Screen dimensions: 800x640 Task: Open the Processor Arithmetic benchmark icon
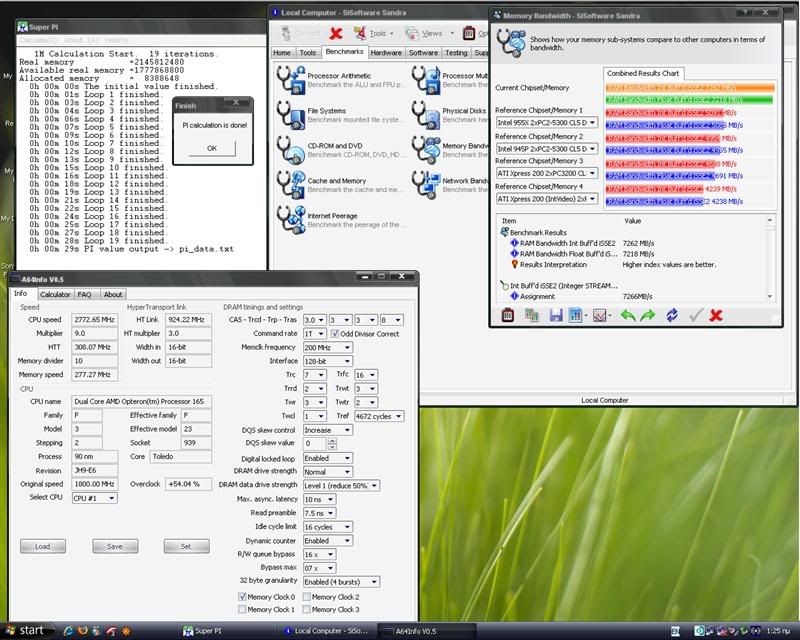point(289,79)
